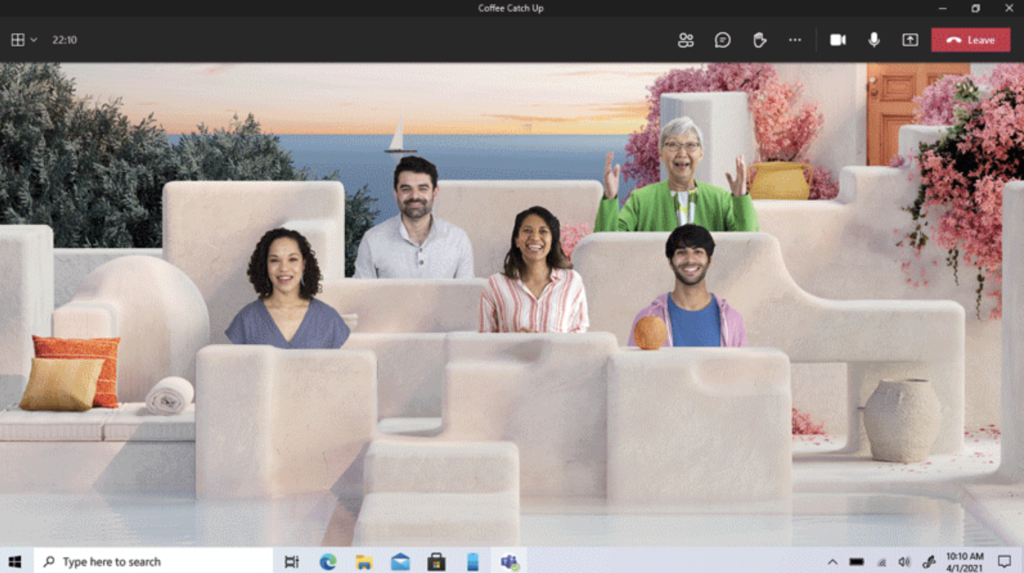The image size is (1024, 573).
Task: Close the Coffee Catch Up window
Action: pyautogui.click(x=1009, y=8)
